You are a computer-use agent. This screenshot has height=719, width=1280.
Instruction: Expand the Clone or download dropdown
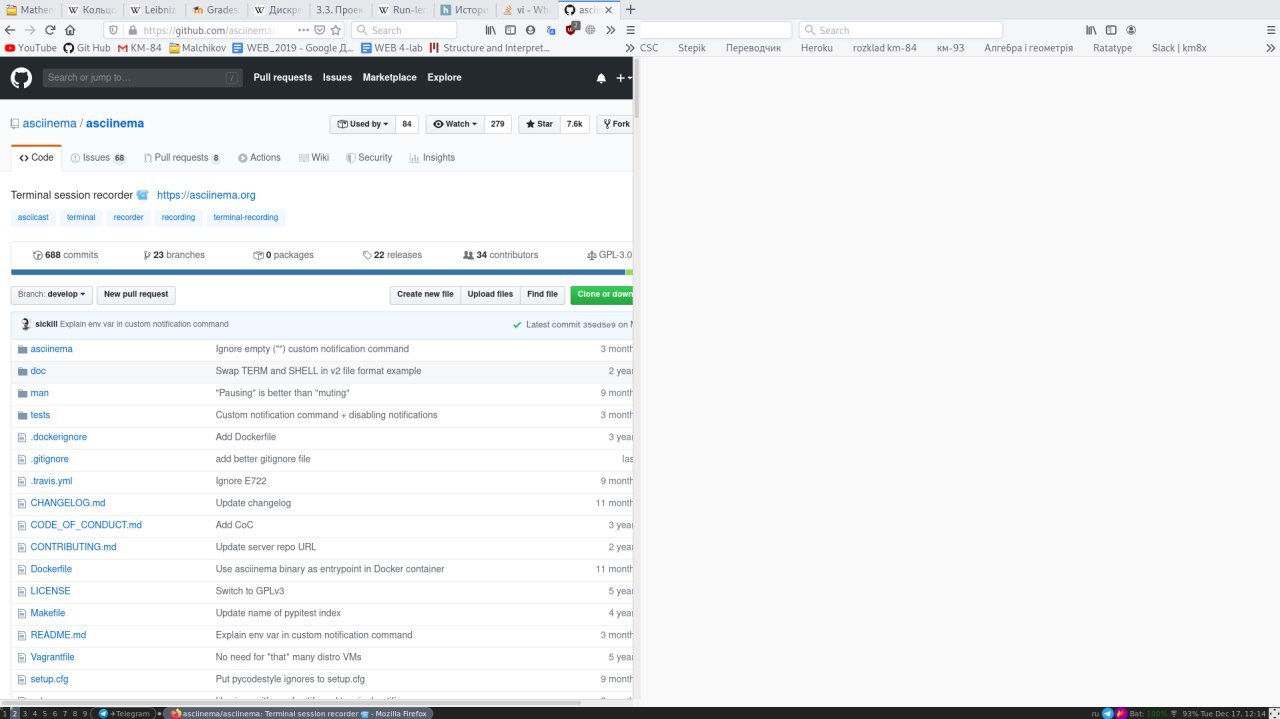tap(603, 294)
